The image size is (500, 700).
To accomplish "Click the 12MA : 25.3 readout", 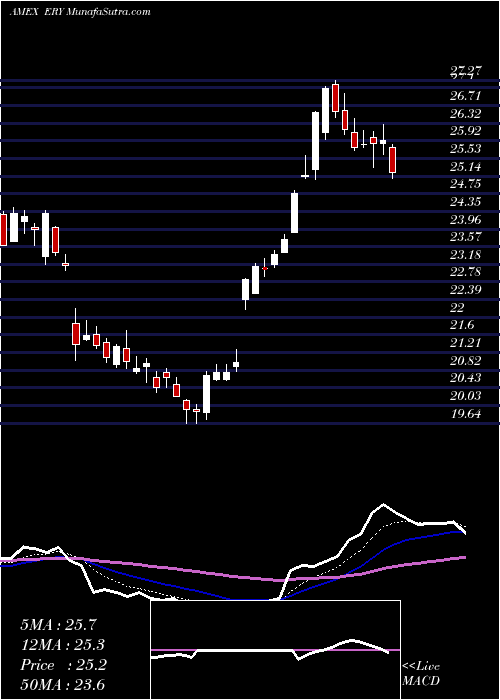I will pyautogui.click(x=63, y=644).
